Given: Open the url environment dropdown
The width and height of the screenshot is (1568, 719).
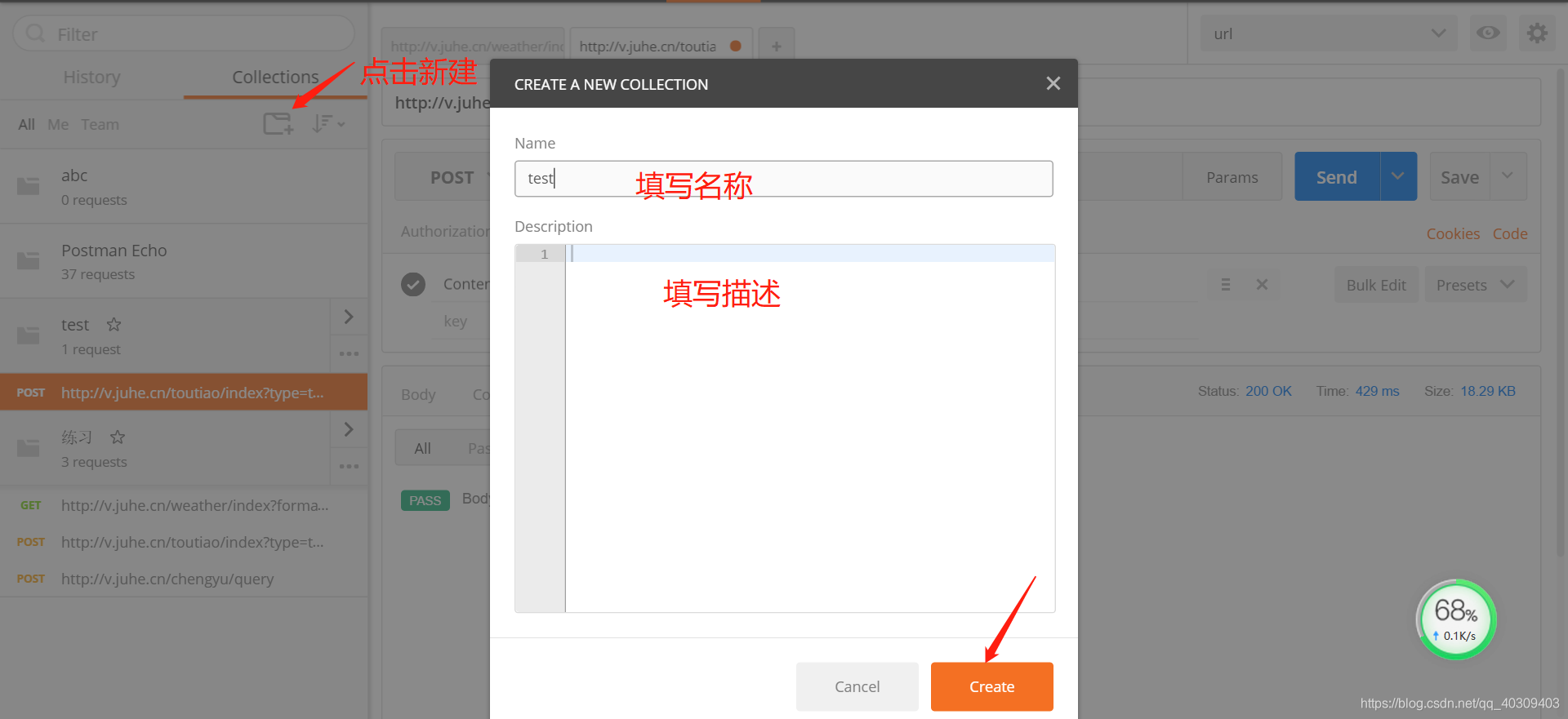Looking at the screenshot, I should click(x=1330, y=33).
